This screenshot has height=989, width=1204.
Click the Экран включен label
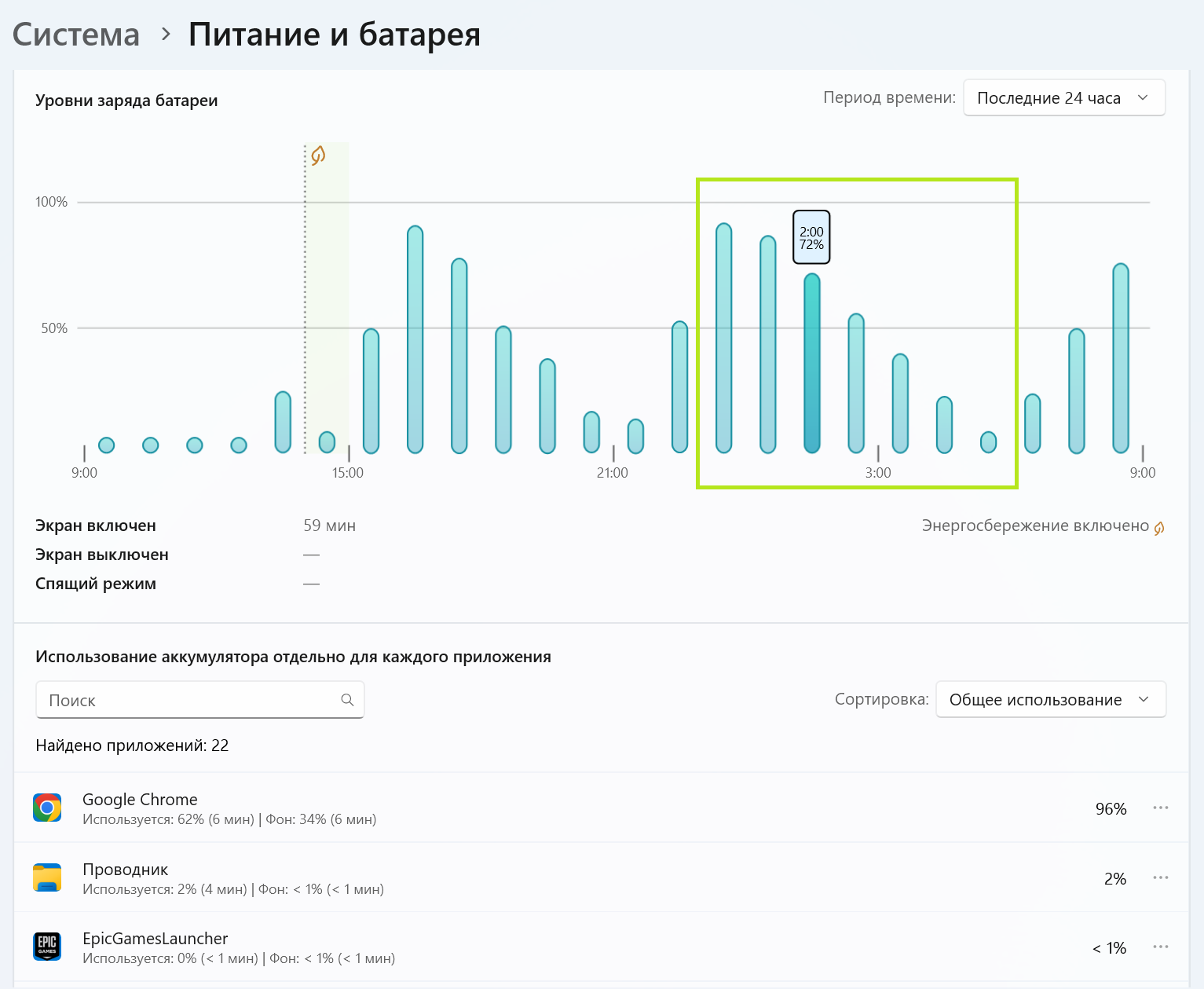pyautogui.click(x=96, y=526)
